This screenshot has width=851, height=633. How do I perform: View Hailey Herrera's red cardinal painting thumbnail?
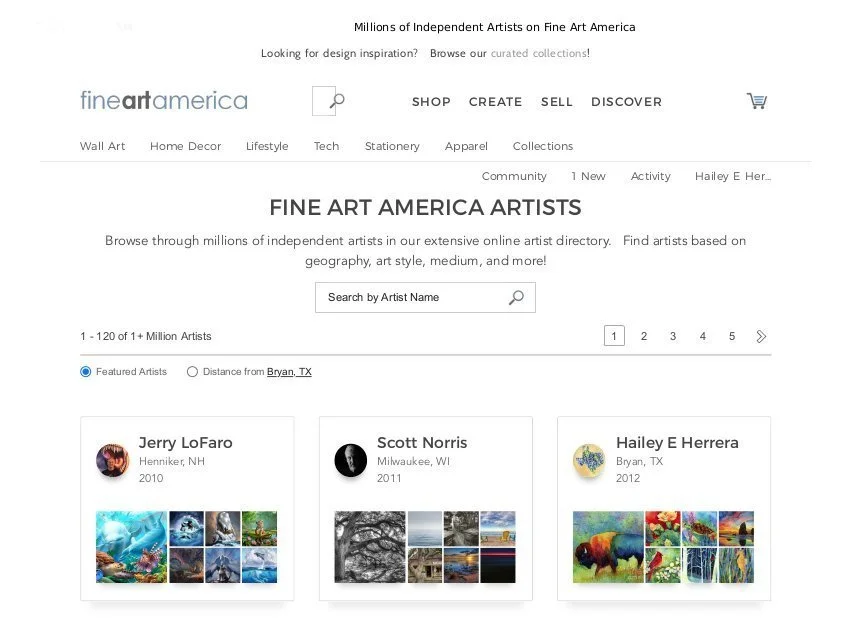point(663,565)
